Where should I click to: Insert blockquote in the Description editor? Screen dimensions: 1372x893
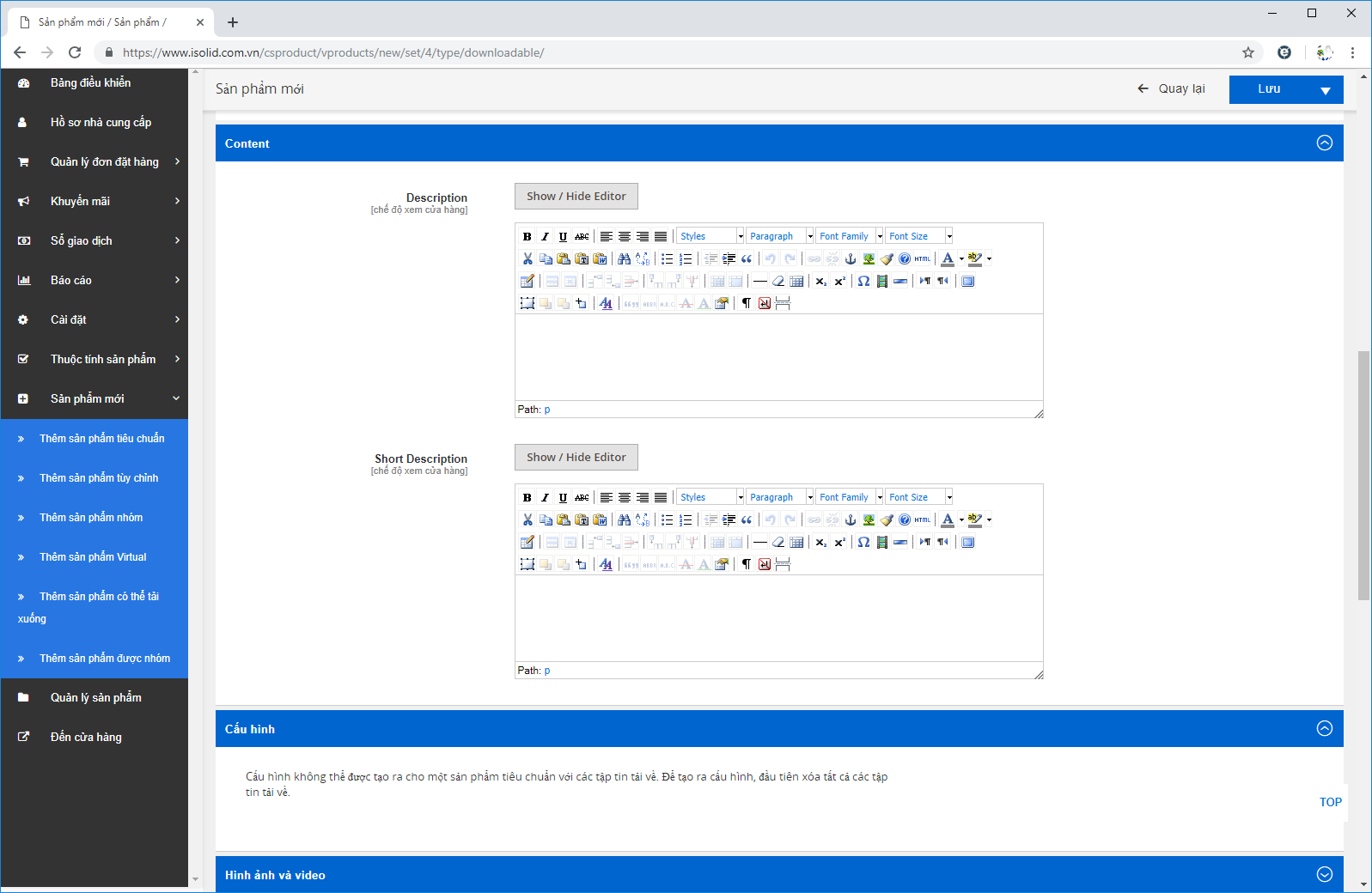coord(747,258)
